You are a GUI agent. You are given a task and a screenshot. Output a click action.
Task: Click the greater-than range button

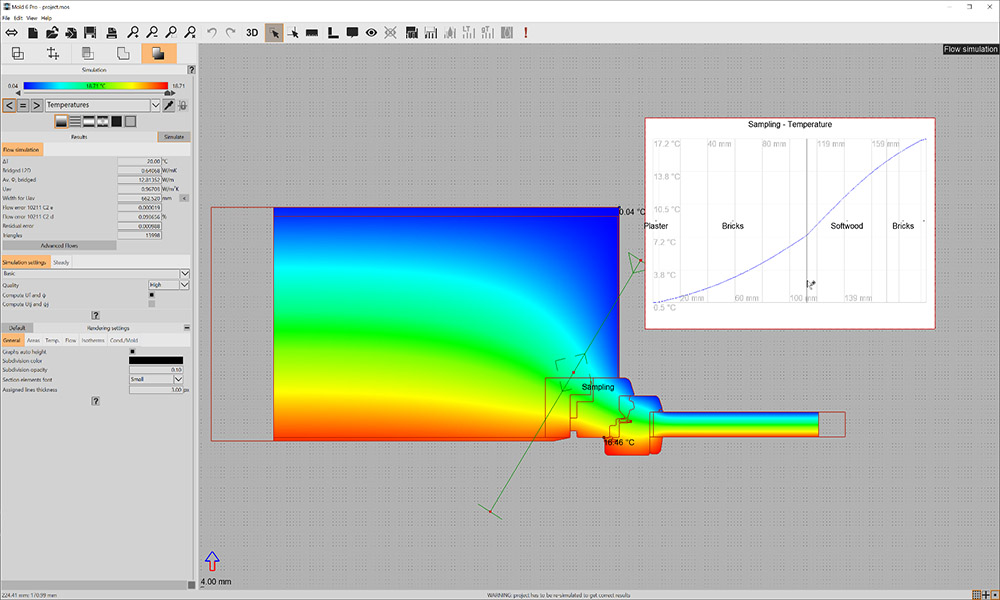tap(37, 105)
